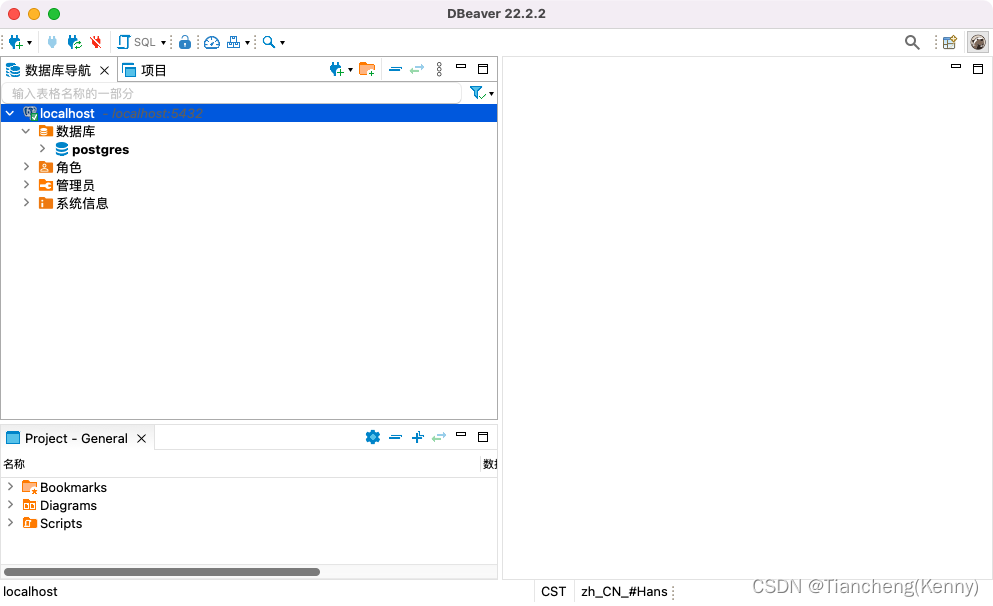Select the 管理员 folder
Viewport: 993px width, 606px height.
click(x=66, y=185)
